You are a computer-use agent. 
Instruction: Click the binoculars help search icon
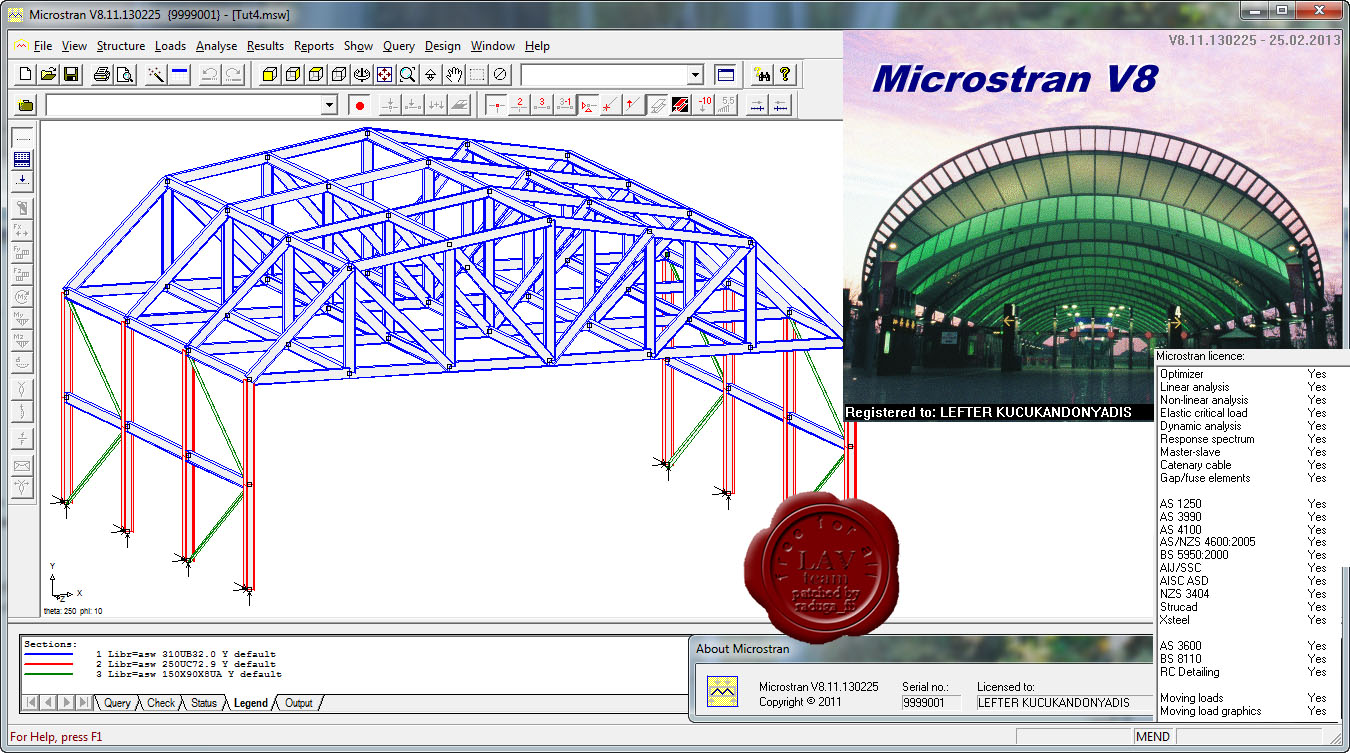tap(763, 75)
